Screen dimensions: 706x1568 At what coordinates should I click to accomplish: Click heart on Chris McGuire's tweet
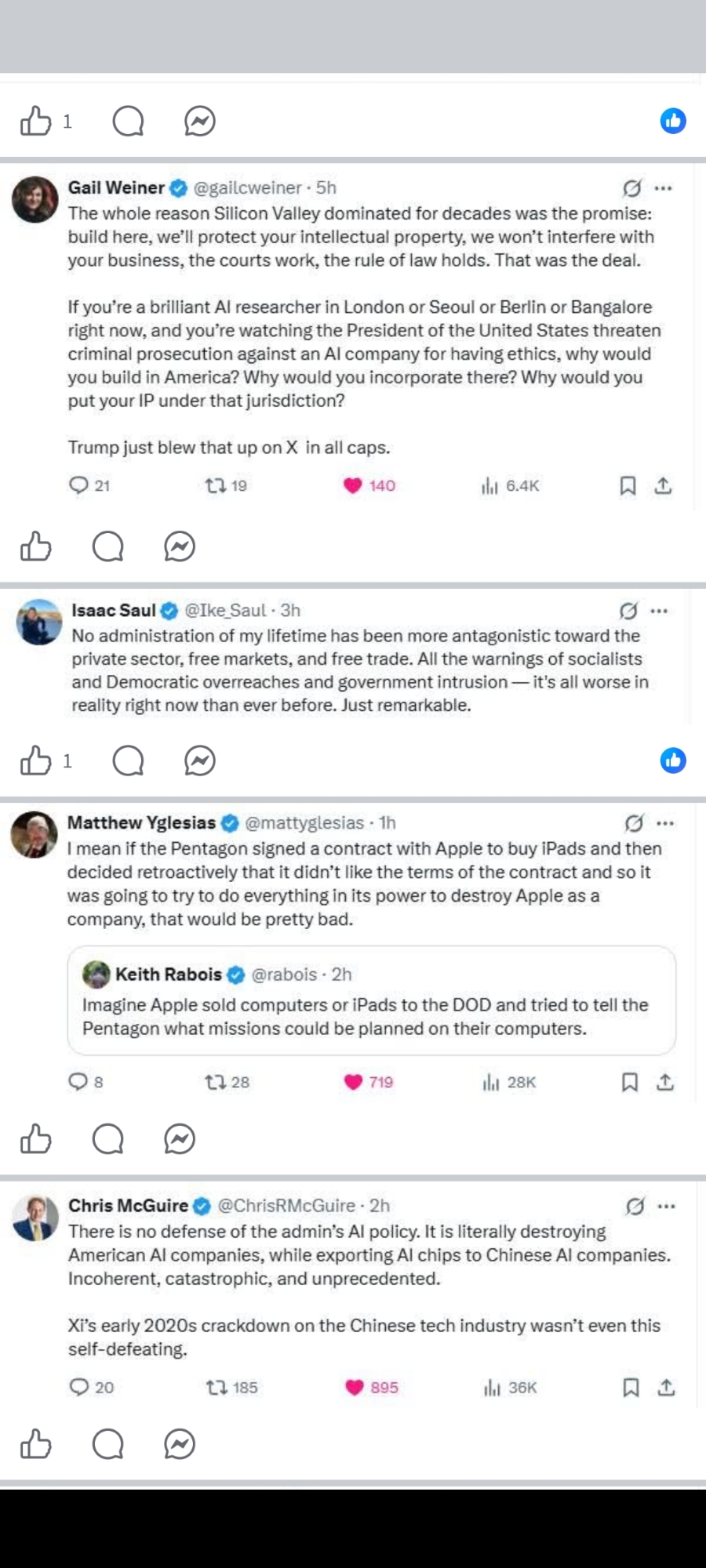pyautogui.click(x=355, y=1388)
